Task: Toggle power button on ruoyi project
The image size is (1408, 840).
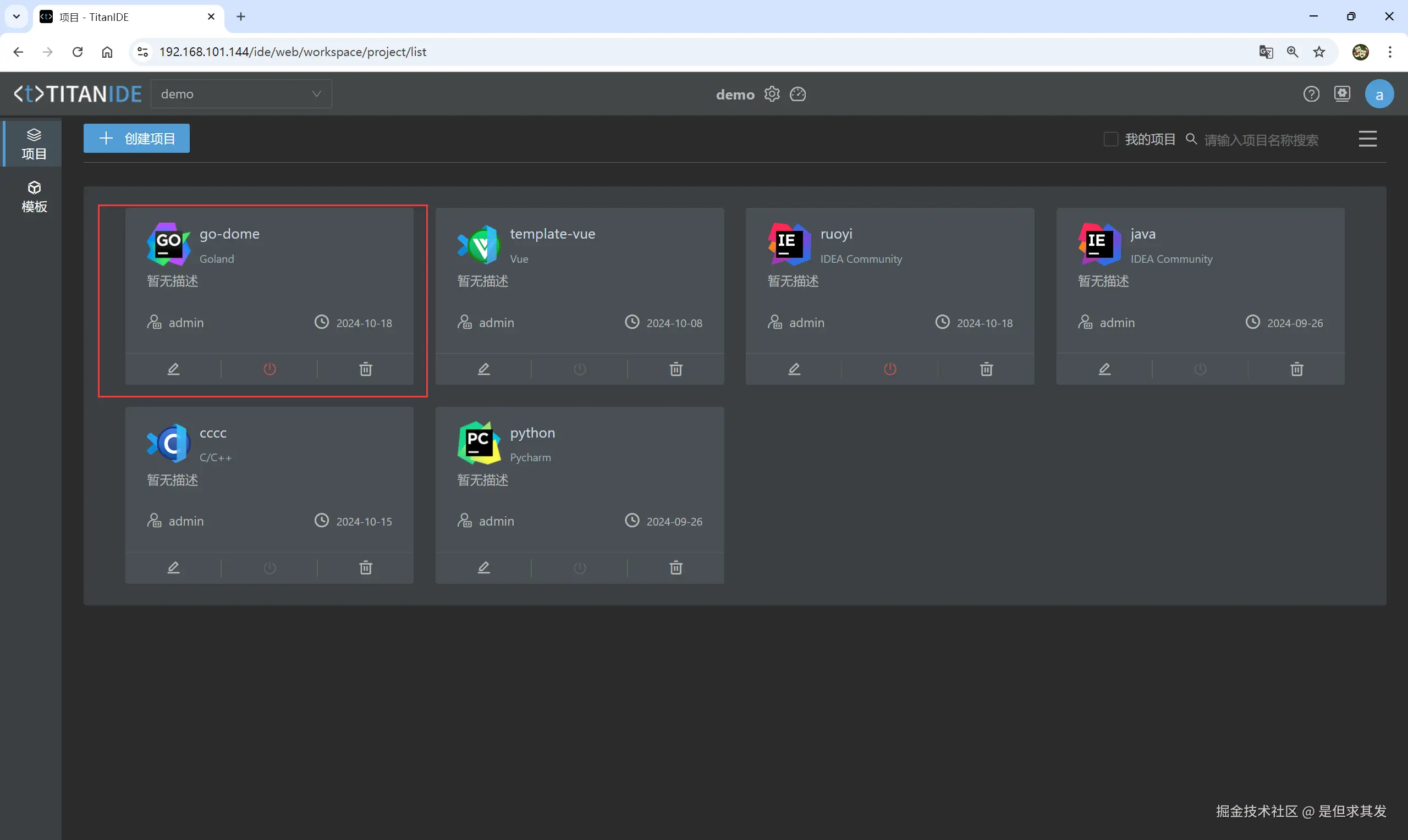Action: point(890,369)
